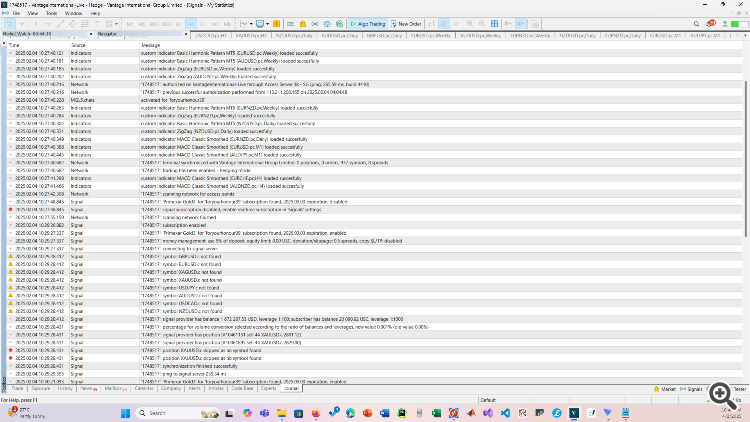Select the M30 timeframe
The height and width of the screenshot is (422, 750).
click(x=166, y=24)
